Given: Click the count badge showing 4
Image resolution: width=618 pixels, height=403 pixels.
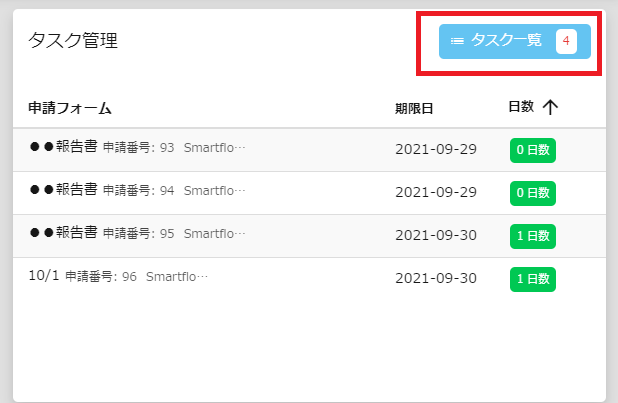Looking at the screenshot, I should (566, 41).
